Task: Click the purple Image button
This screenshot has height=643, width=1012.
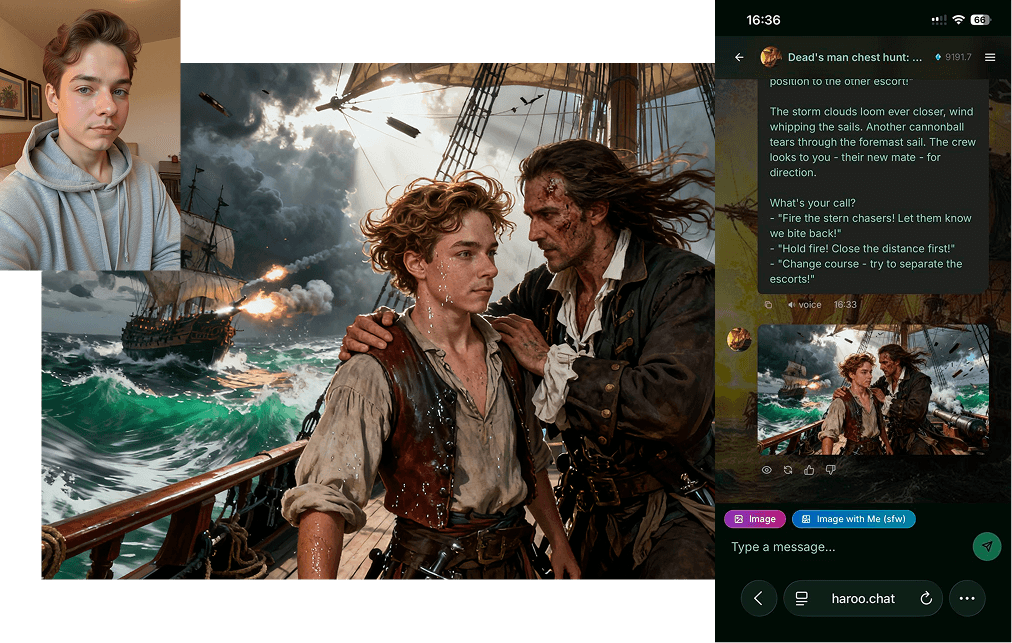Action: point(755,519)
